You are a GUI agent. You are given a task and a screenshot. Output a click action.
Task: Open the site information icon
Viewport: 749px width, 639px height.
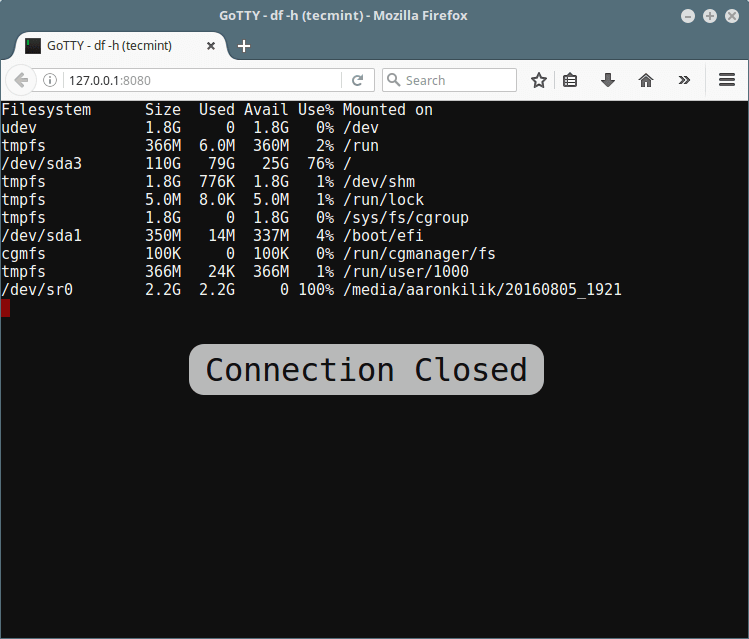point(51,80)
